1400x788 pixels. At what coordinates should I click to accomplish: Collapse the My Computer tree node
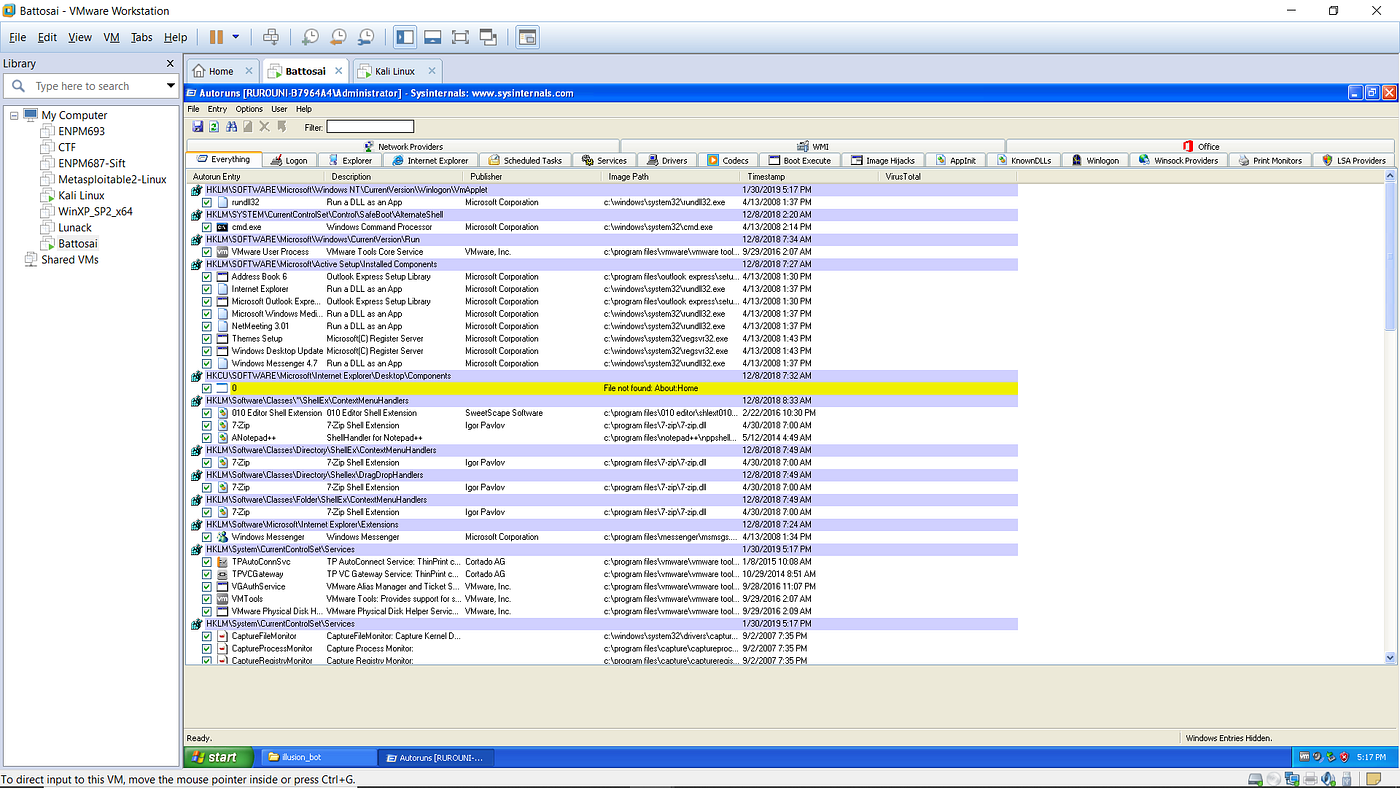click(14, 115)
